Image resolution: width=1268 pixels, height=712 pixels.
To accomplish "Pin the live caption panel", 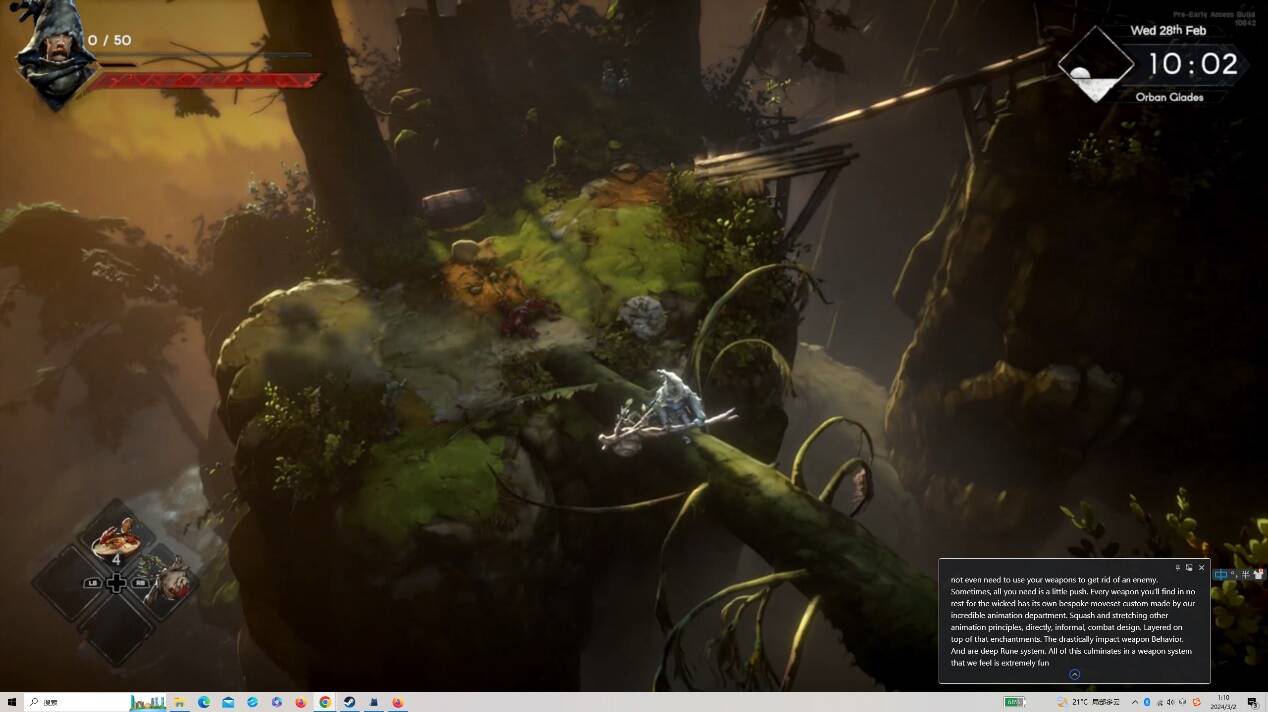I will coord(1178,568).
